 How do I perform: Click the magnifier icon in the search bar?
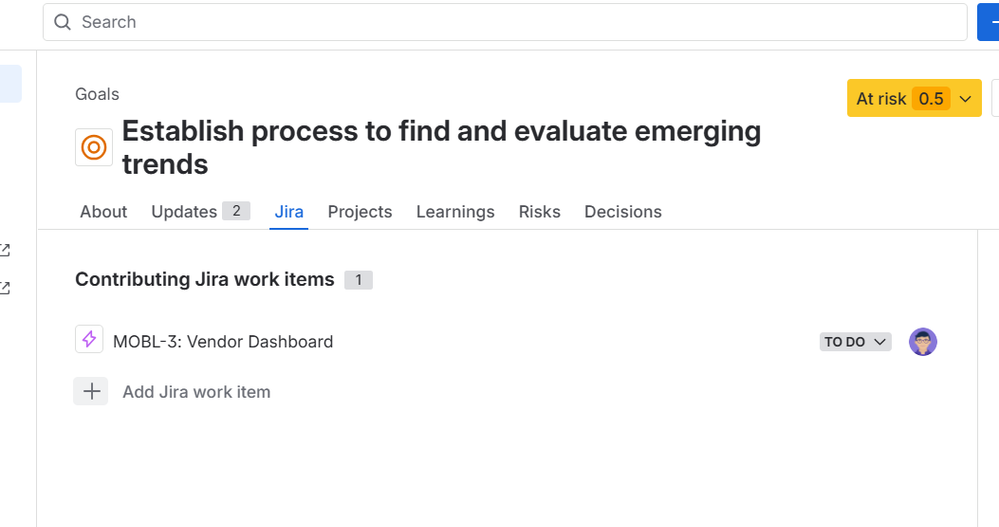(63, 22)
